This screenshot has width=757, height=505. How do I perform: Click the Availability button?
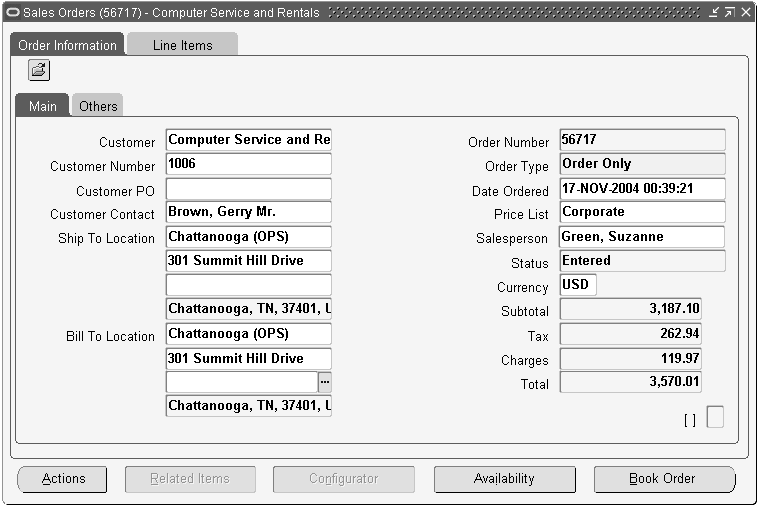pyautogui.click(x=505, y=479)
